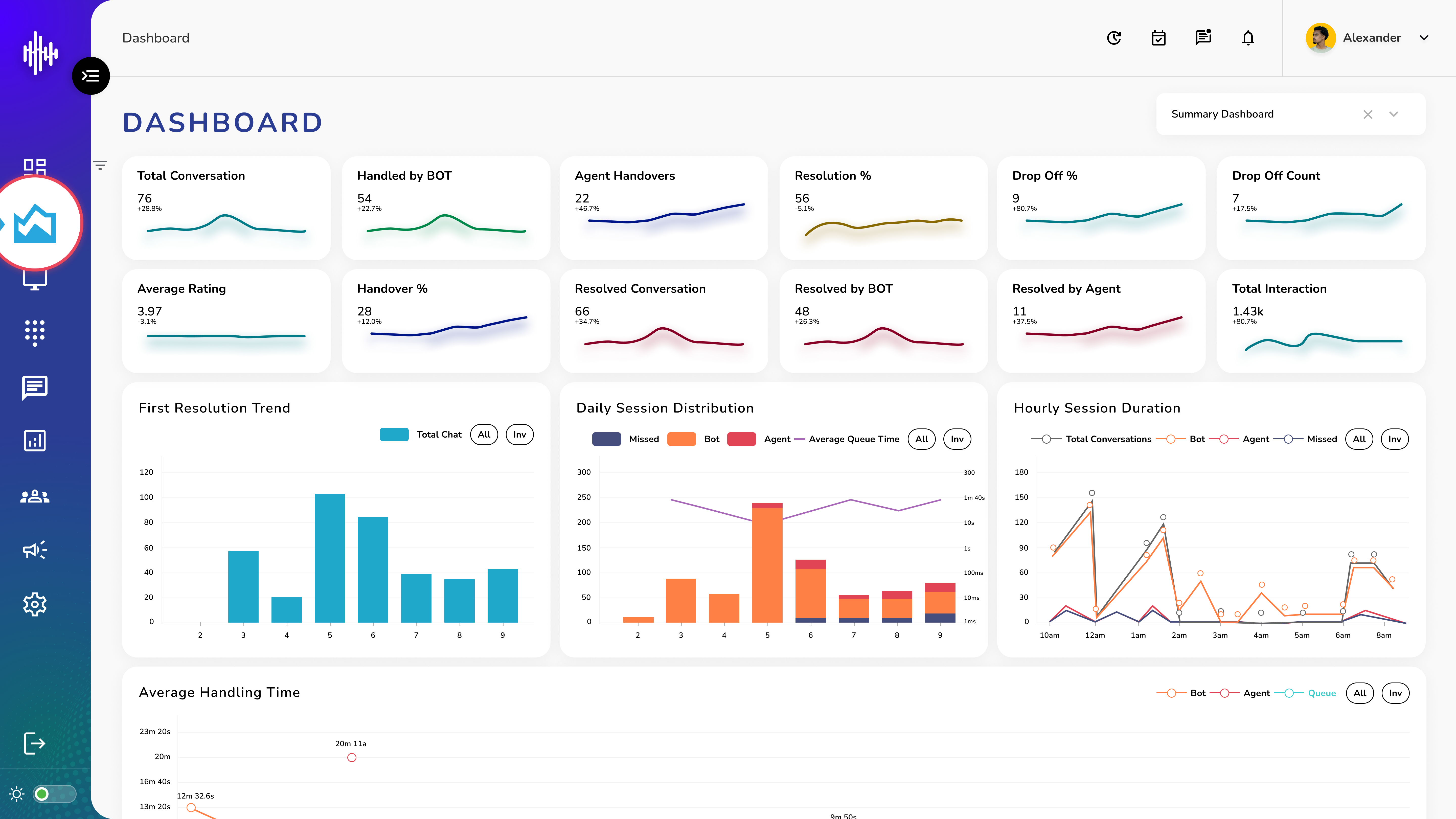Toggle the light/dark theme switch
Viewport: 1456px width, 819px height.
[54, 794]
